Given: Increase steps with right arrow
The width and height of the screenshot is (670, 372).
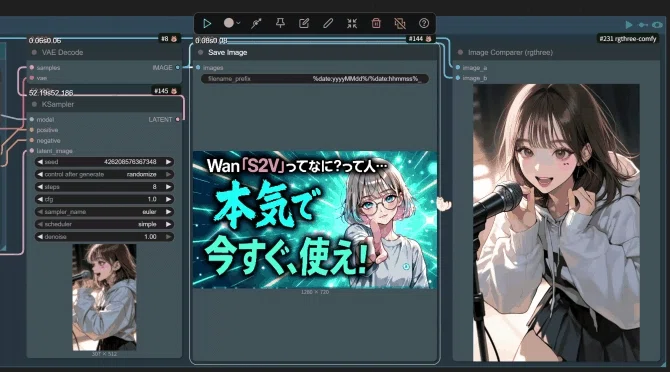Looking at the screenshot, I should coord(169,187).
